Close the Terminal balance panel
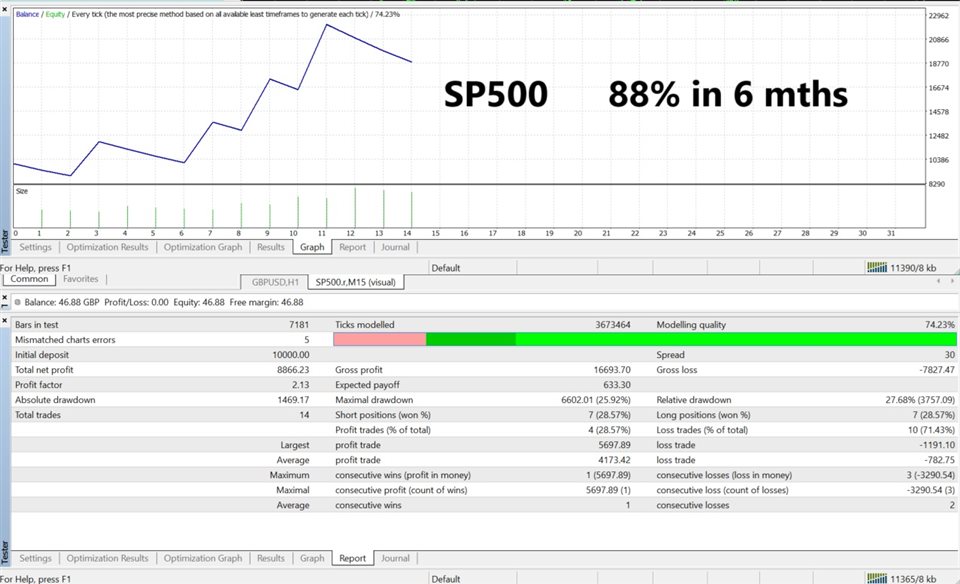Screen dimensions: 960x584 point(5,298)
